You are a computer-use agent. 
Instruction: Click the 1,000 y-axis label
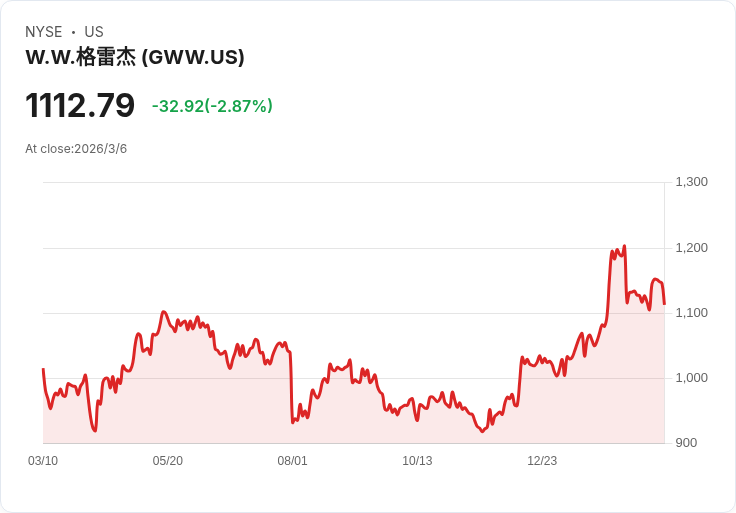click(x=691, y=378)
